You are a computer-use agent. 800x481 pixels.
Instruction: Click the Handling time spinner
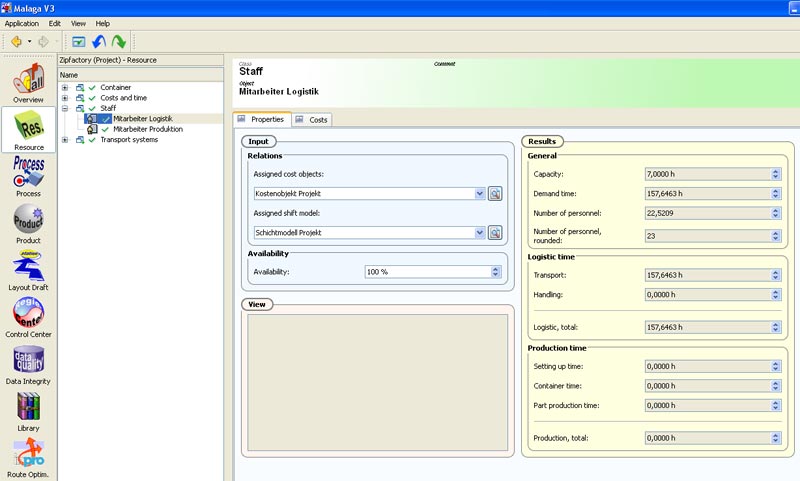tap(776, 295)
